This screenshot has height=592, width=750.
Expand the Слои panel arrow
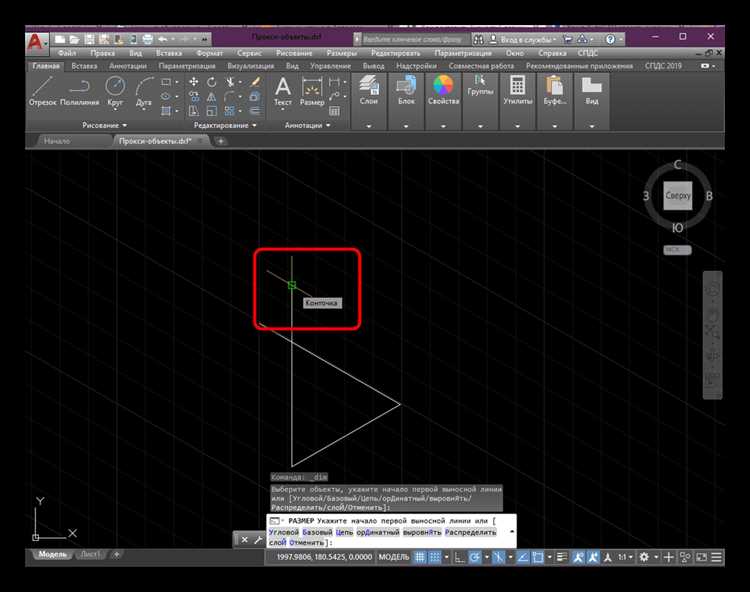(x=369, y=126)
